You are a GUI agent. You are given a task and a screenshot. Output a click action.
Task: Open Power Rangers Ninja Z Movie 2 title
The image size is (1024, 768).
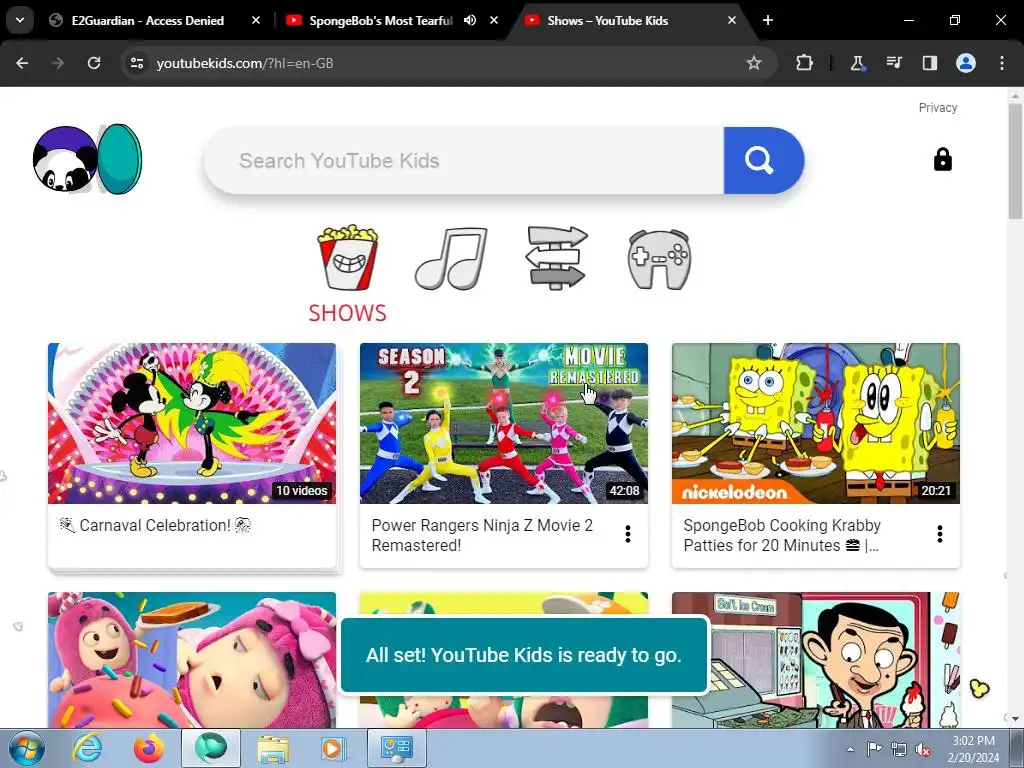pos(482,535)
